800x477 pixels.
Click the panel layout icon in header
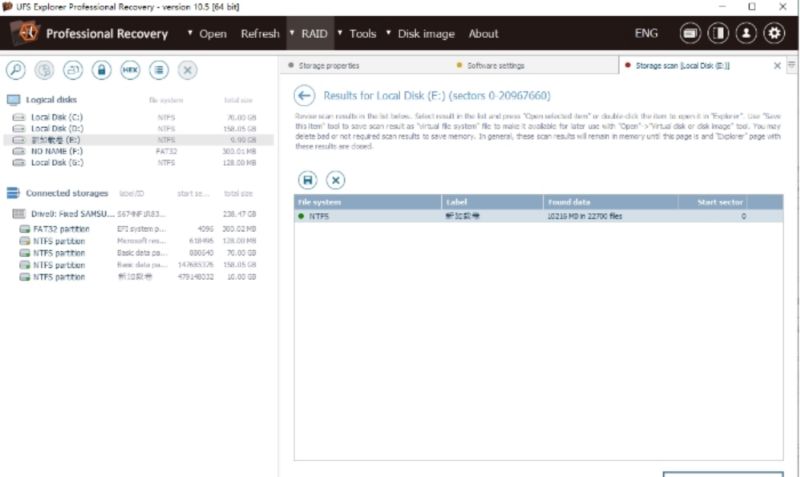pyautogui.click(x=718, y=33)
